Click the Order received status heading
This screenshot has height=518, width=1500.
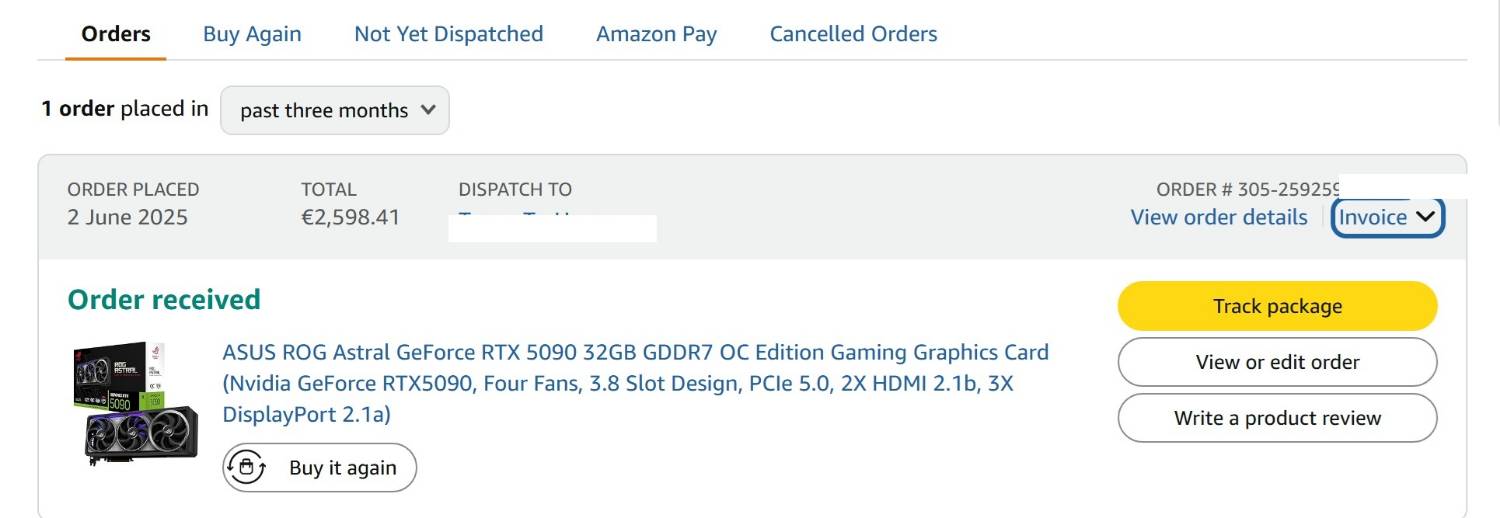pos(164,299)
